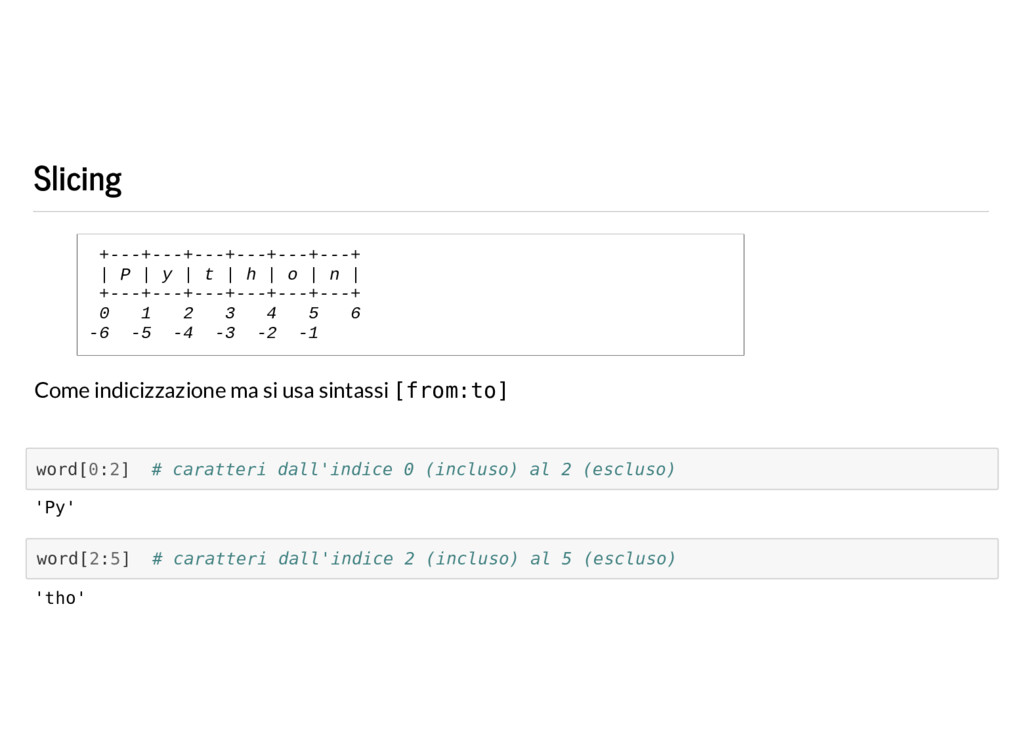The width and height of the screenshot is (1024, 747).
Task: Click the word[2:5] code cell
Action: pos(512,559)
